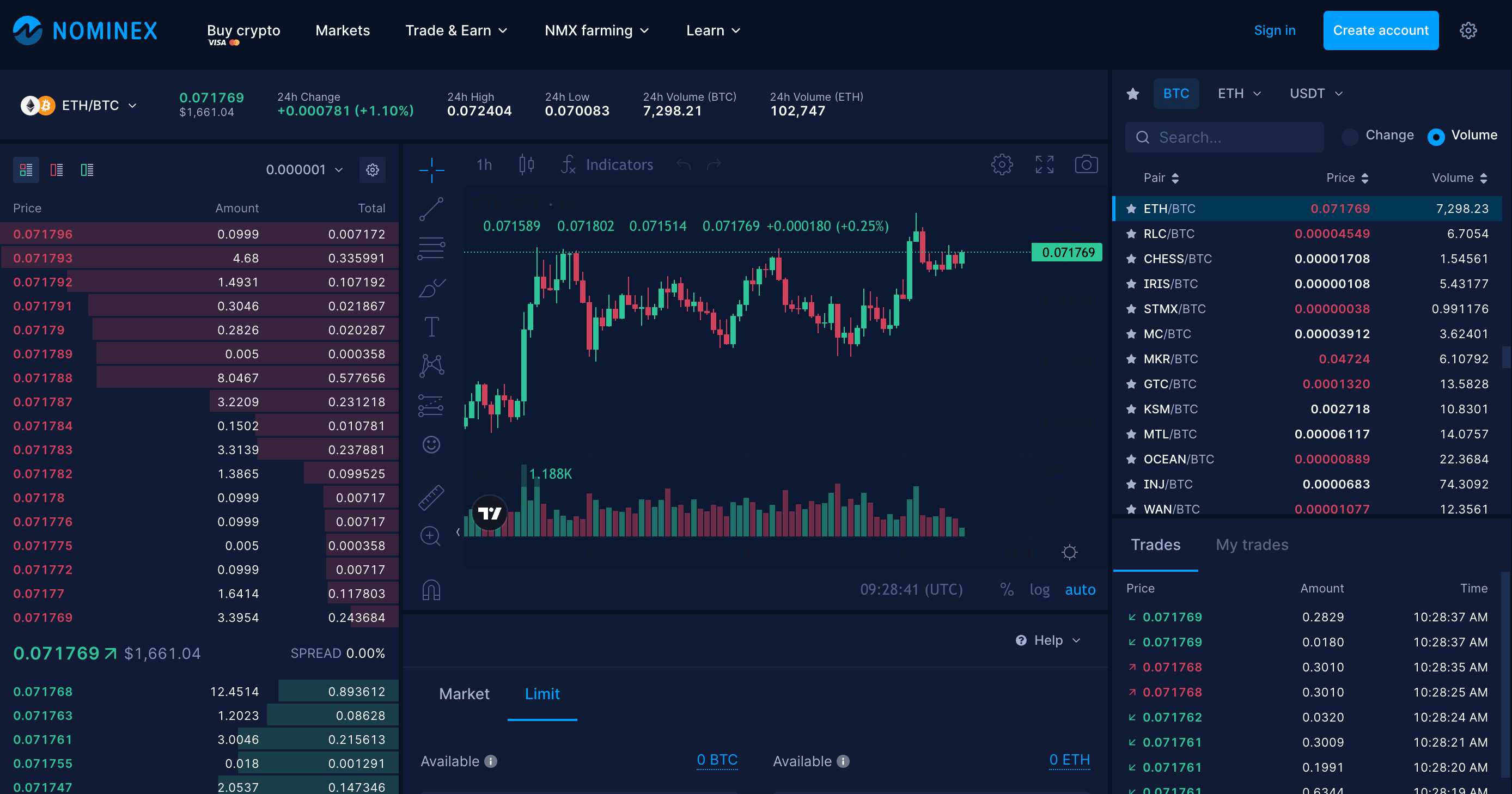Click the 0 ETH available balance link

(1069, 760)
